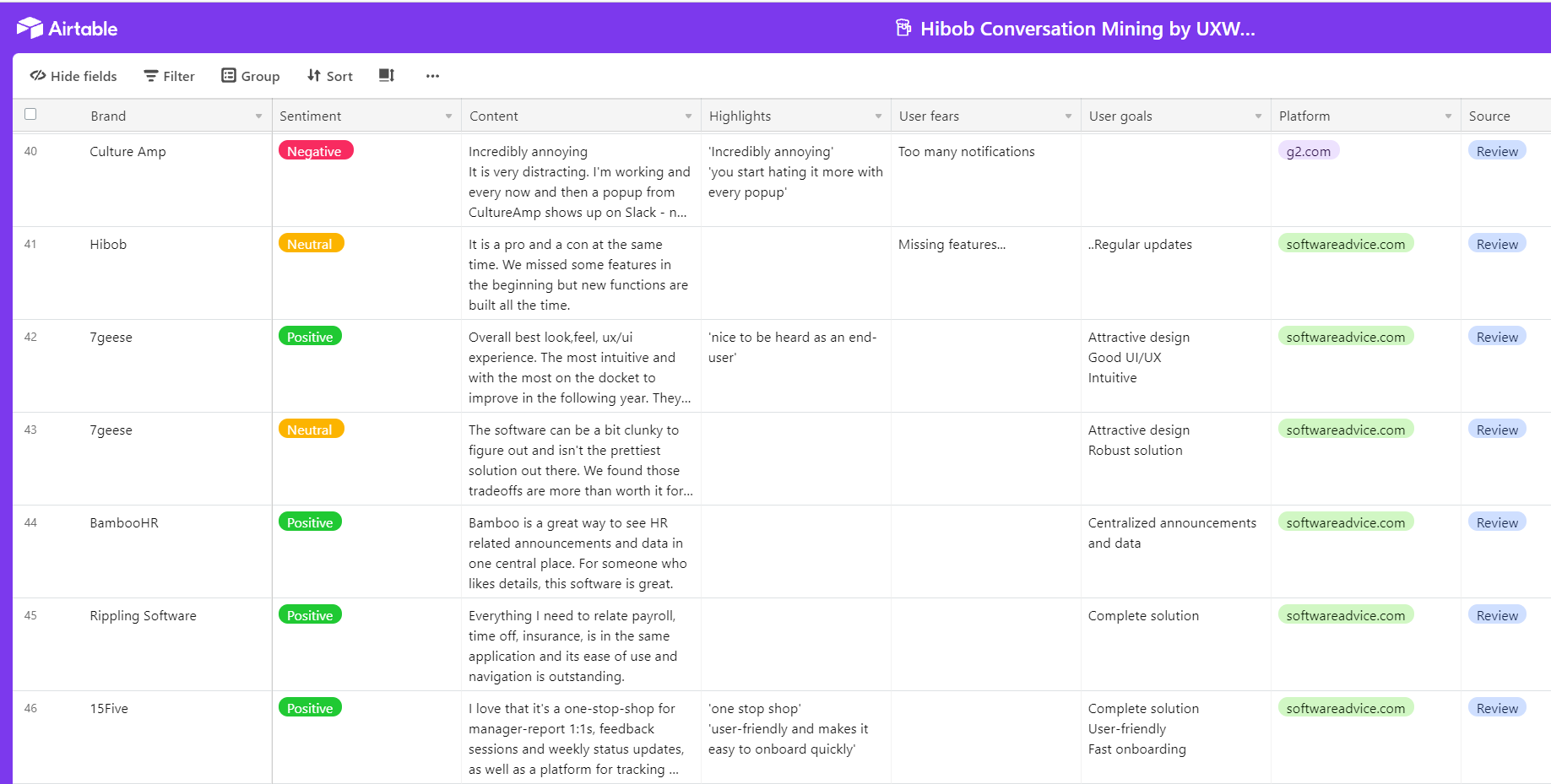Click row number 44

tap(30, 522)
